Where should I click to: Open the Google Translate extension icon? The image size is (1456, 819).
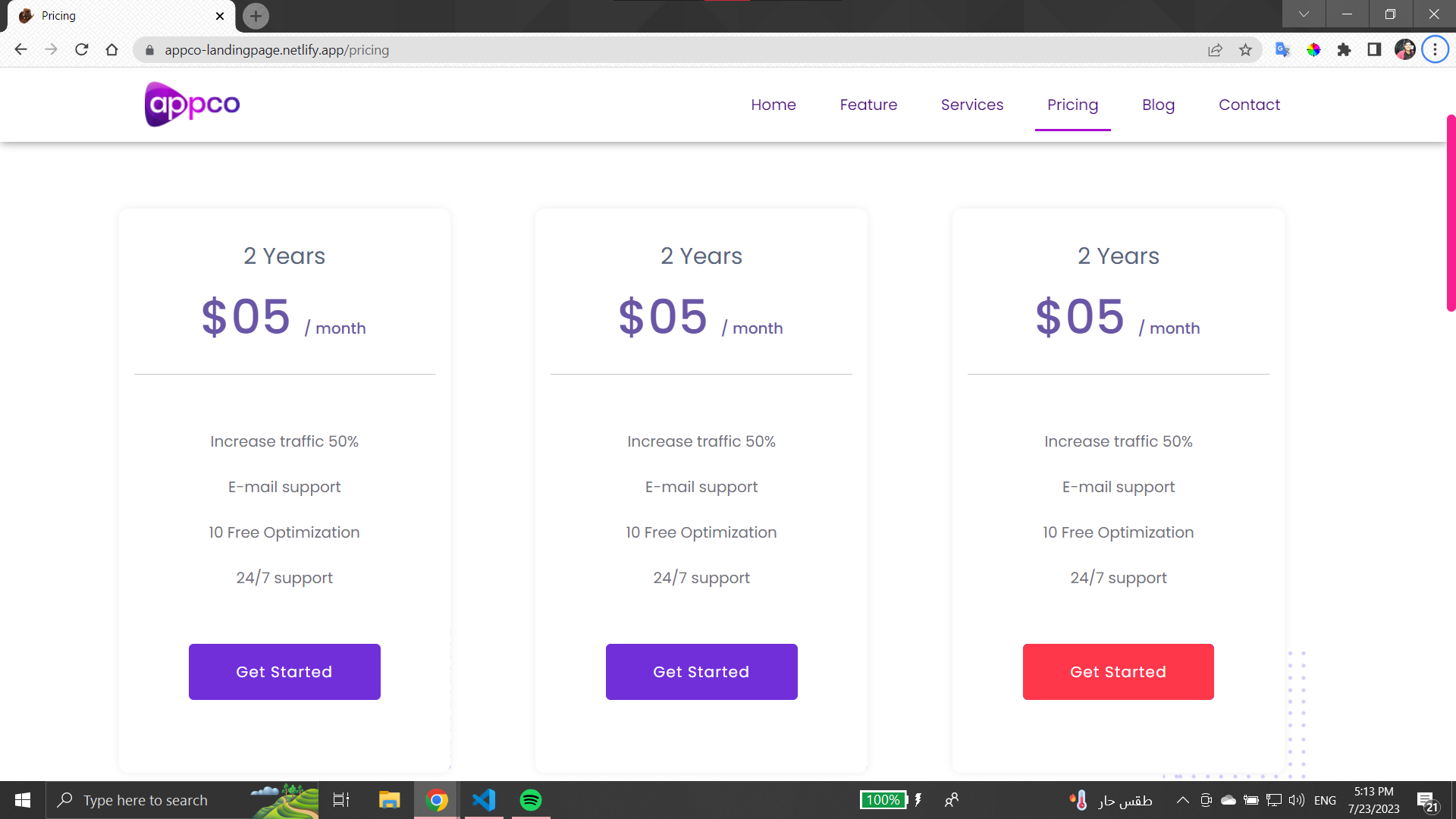pyautogui.click(x=1282, y=50)
